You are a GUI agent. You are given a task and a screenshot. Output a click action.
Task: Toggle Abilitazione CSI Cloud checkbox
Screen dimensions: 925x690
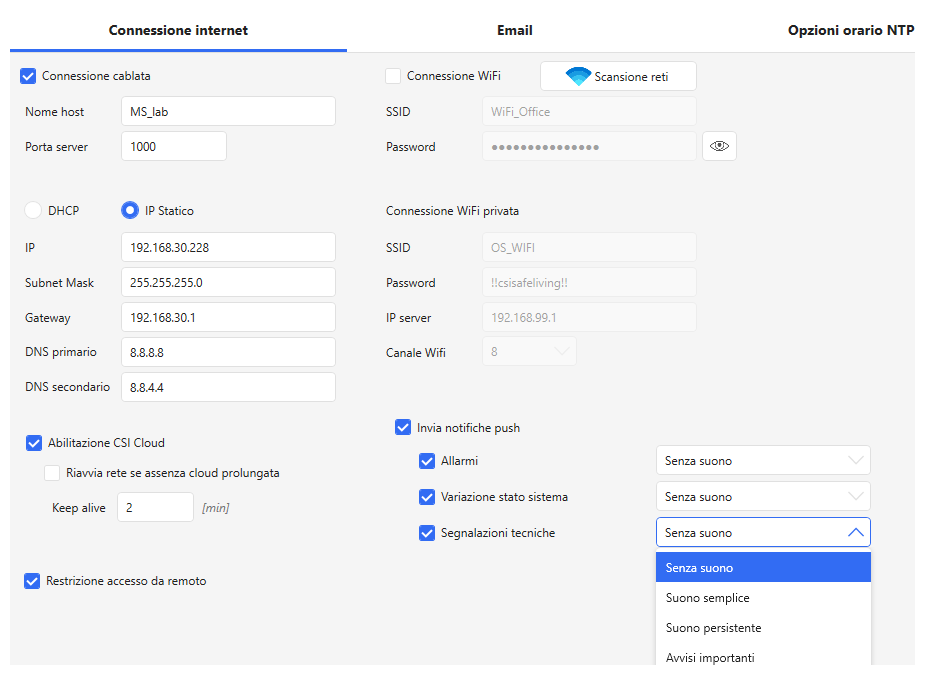coord(34,443)
